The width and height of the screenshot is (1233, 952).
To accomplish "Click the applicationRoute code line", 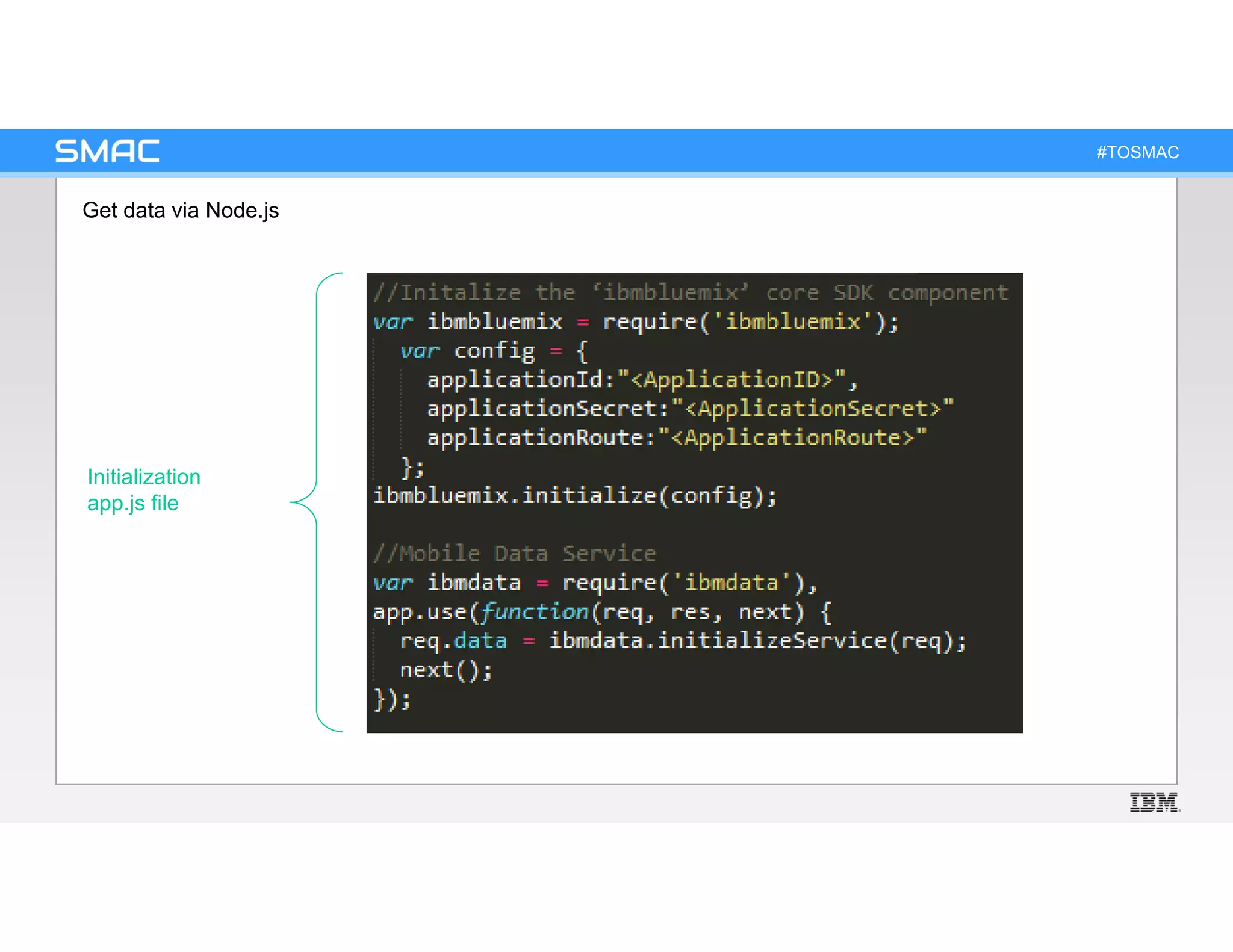I will (677, 437).
